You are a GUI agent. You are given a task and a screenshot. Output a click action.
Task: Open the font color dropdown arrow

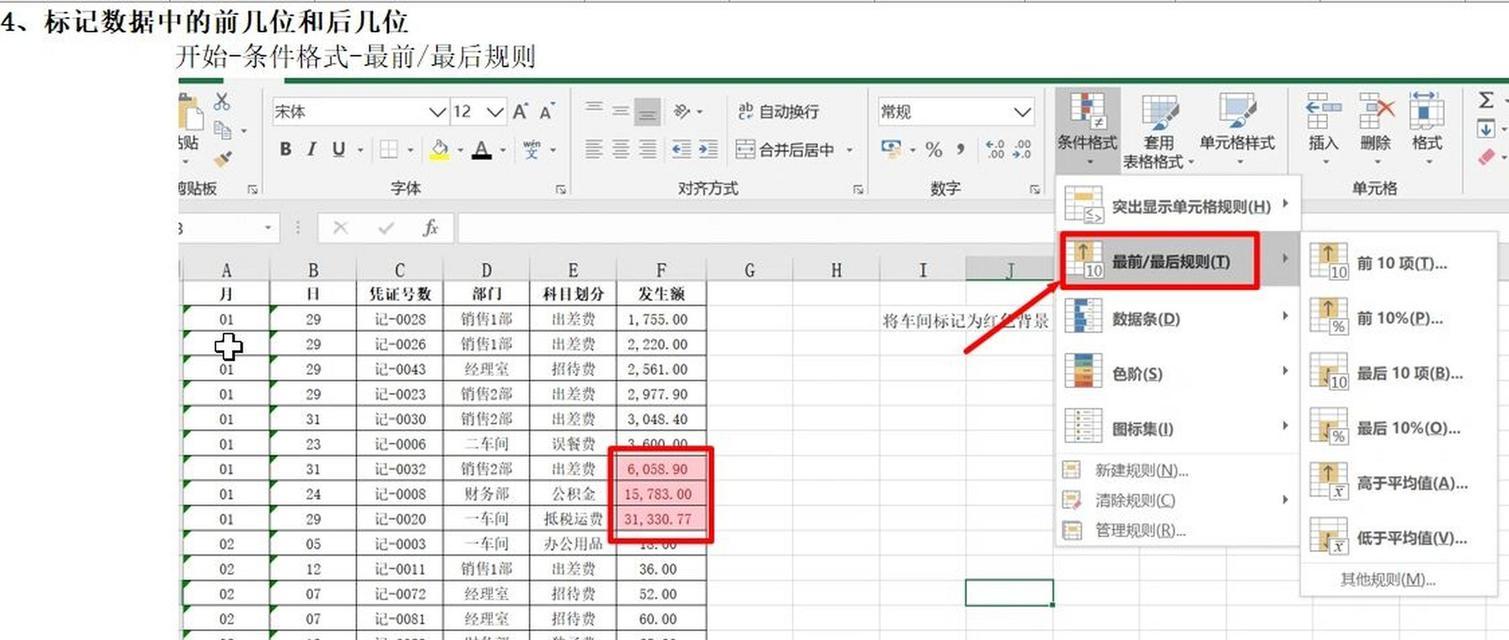503,151
